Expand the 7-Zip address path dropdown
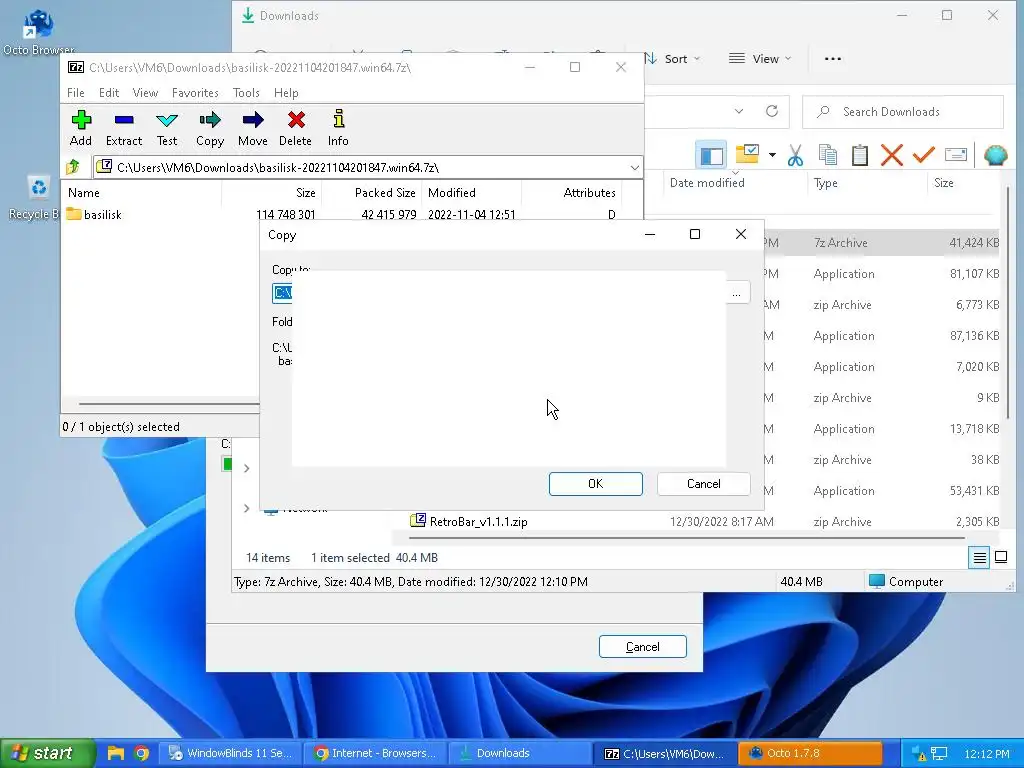This screenshot has width=1024, height=768. click(x=634, y=168)
